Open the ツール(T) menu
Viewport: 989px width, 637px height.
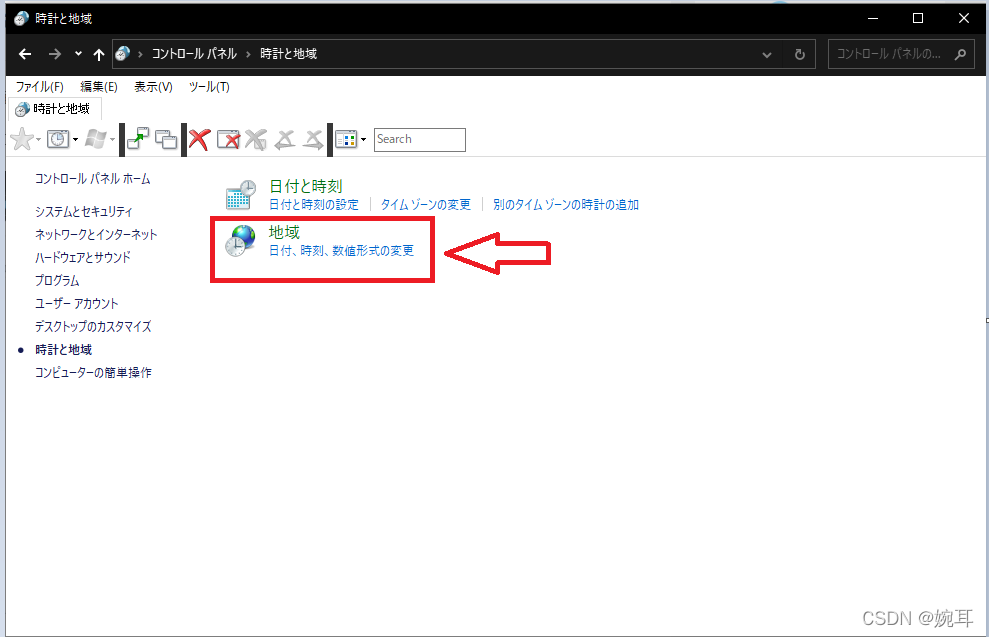(207, 87)
